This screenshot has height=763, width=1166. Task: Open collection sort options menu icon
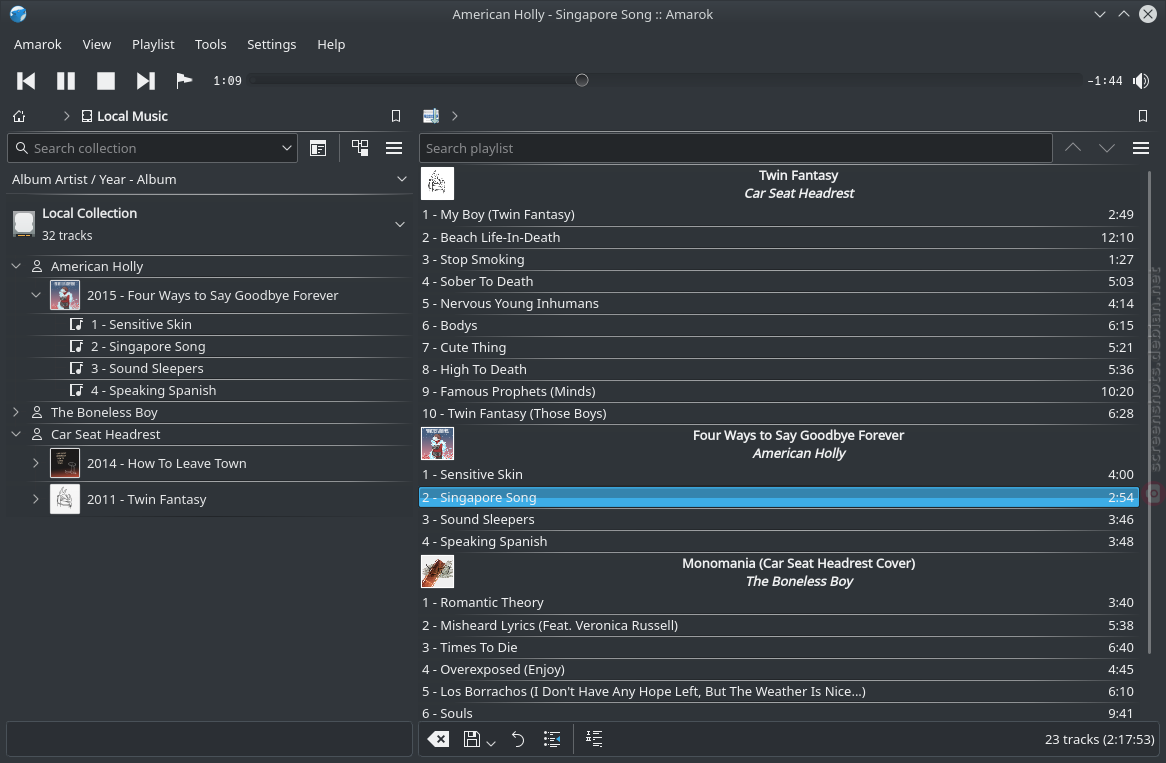[x=394, y=148]
